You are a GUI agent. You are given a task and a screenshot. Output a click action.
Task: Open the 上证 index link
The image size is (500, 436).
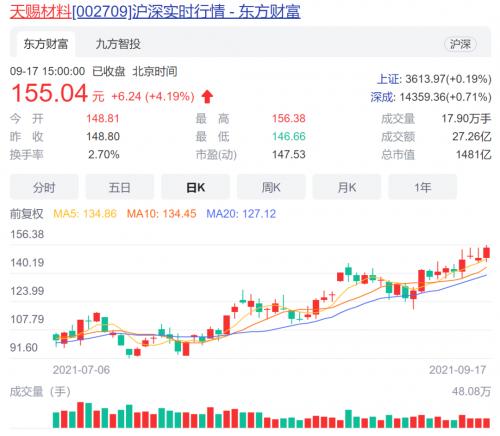pyautogui.click(x=389, y=79)
